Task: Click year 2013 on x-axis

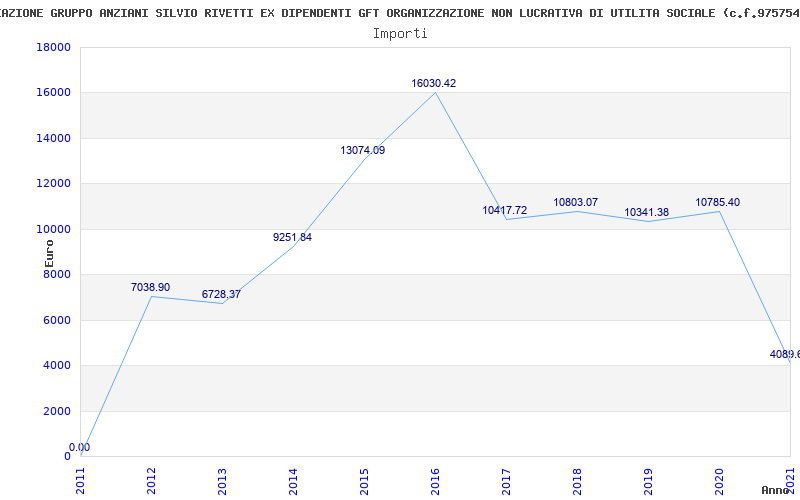Action: (x=222, y=482)
